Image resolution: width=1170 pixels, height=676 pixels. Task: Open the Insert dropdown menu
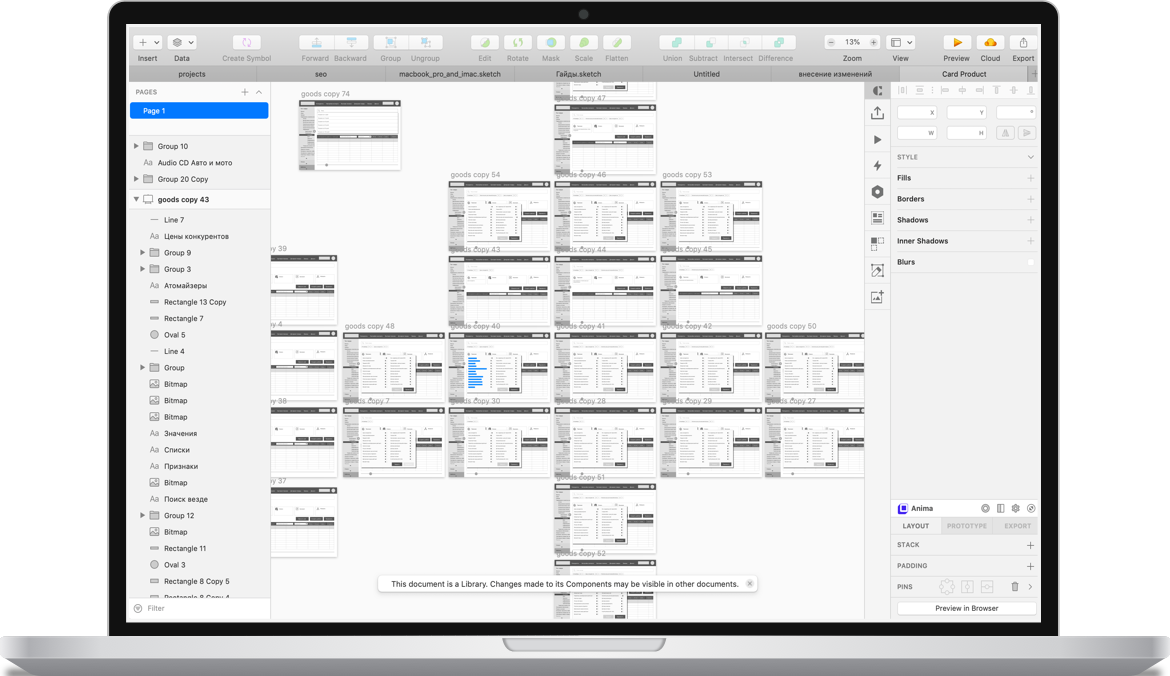click(x=148, y=43)
